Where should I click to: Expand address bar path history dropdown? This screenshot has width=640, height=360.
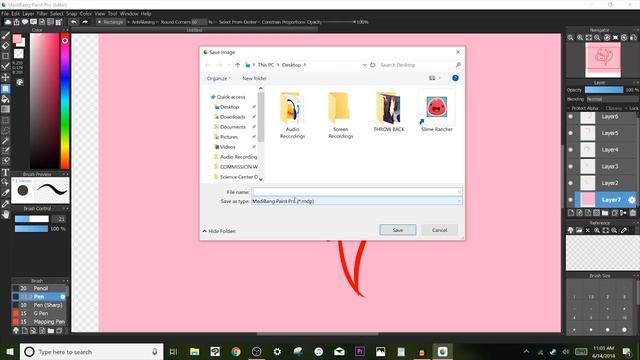click(x=364, y=65)
